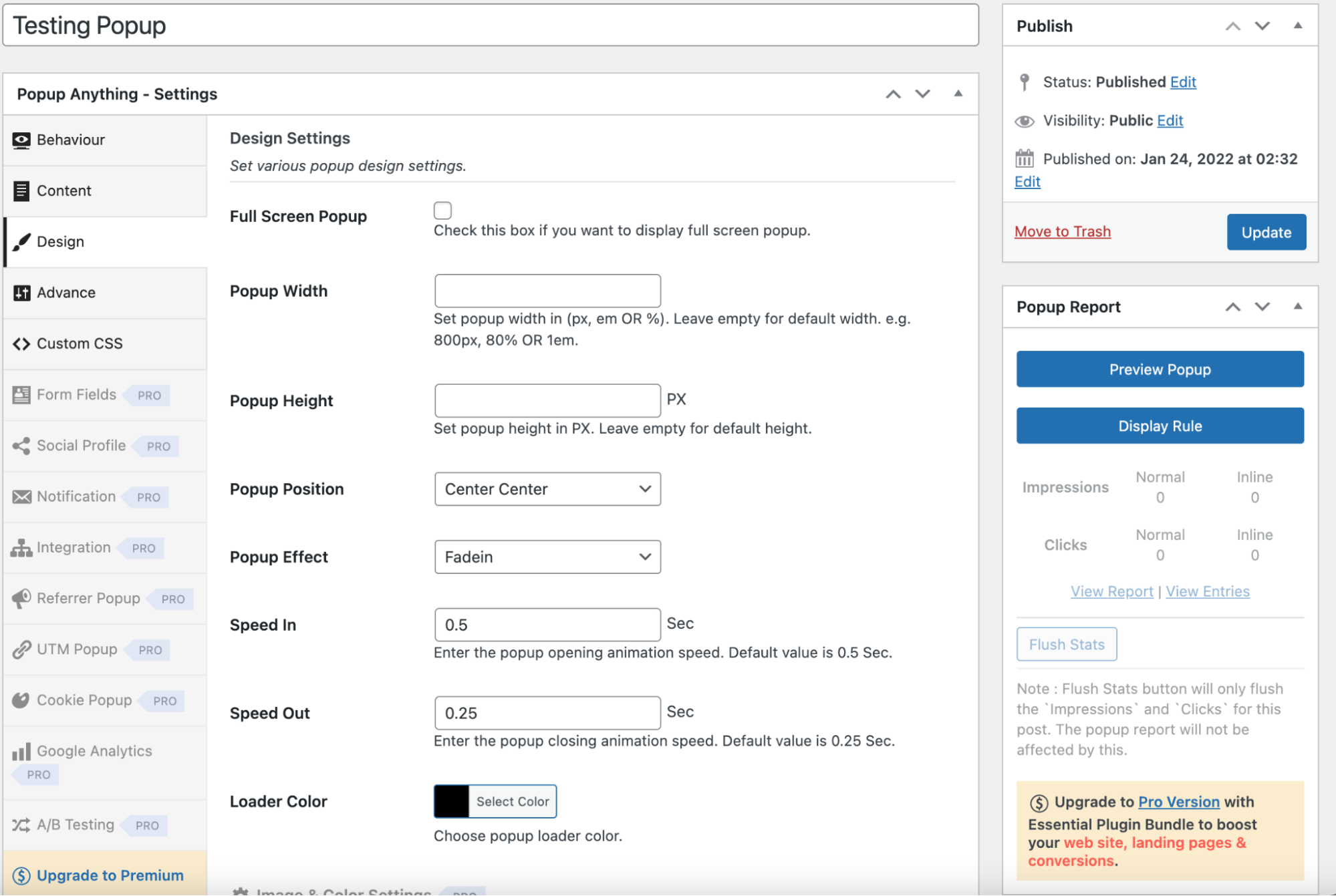Move the Popup Report box down
Screen dimensions: 1336x896
(x=1262, y=307)
